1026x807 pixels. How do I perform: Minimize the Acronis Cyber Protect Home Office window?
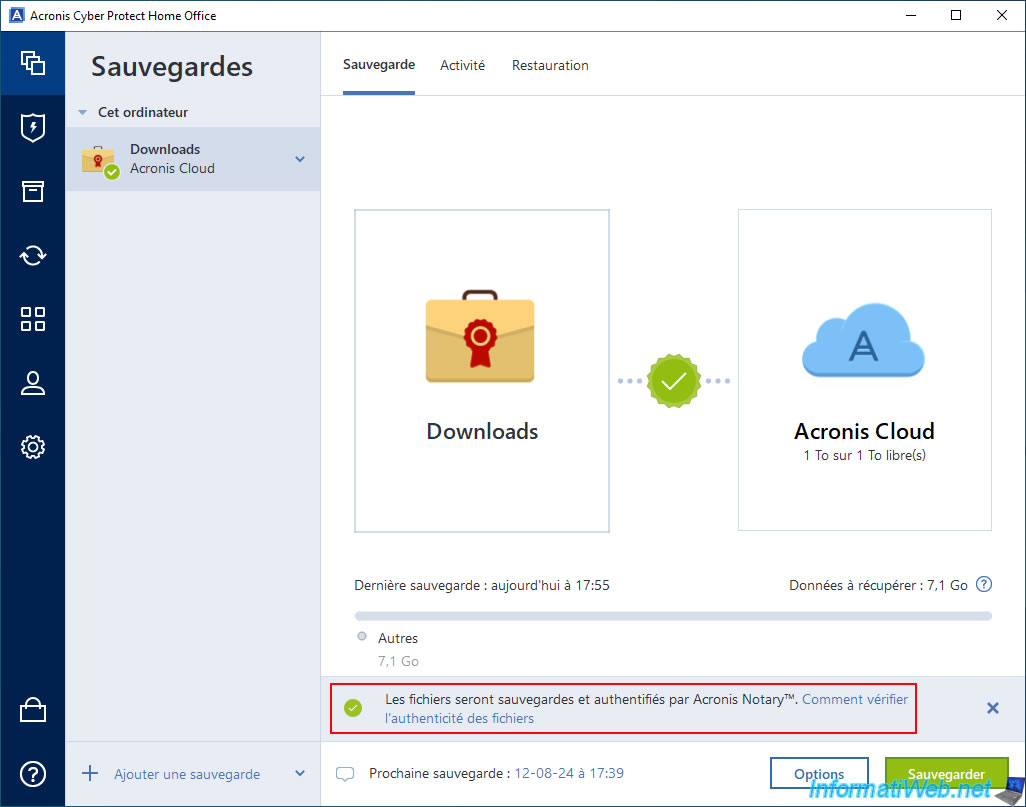coord(911,15)
